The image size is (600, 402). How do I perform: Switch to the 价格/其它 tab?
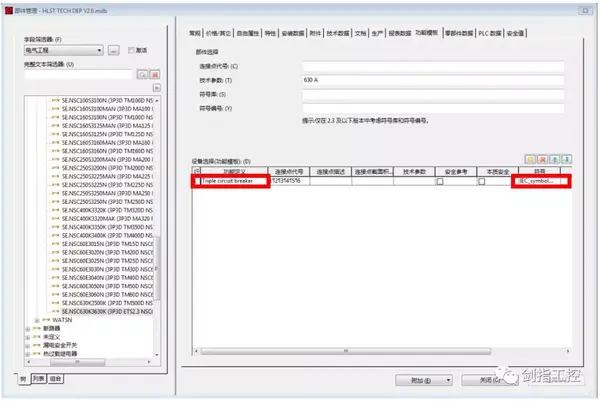[x=218, y=33]
